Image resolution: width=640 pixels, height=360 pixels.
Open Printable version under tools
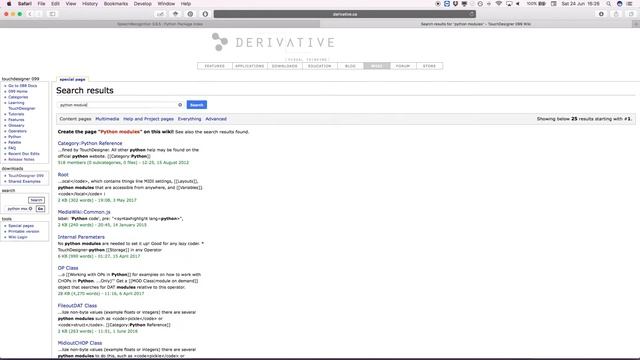coord(24,231)
